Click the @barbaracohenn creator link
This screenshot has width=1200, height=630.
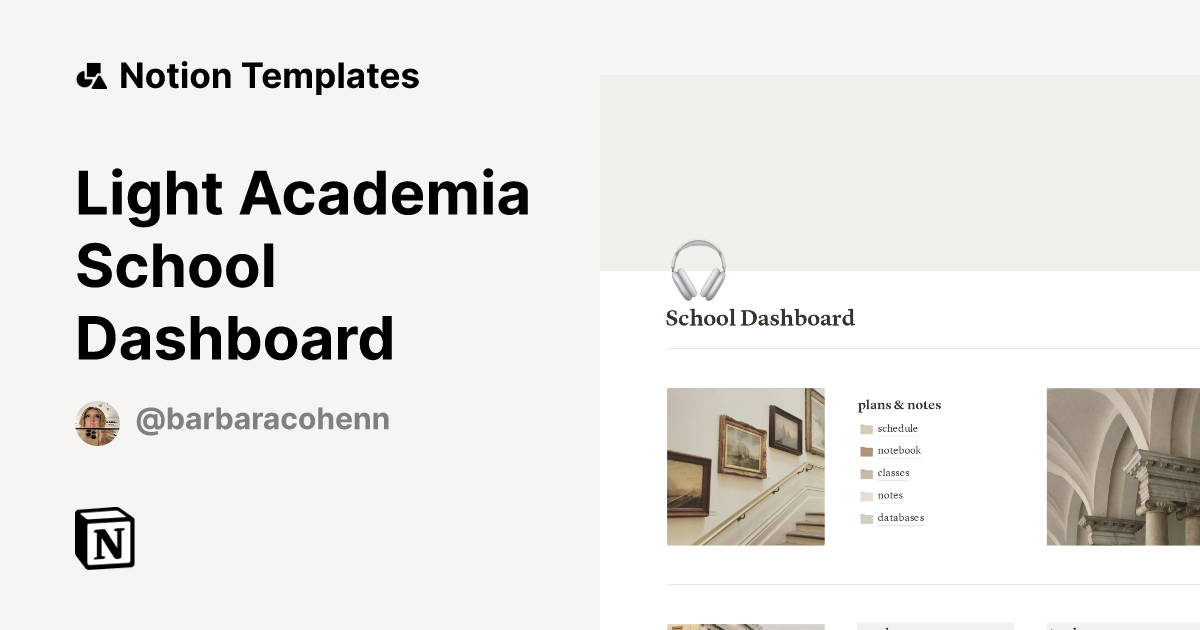coord(262,419)
